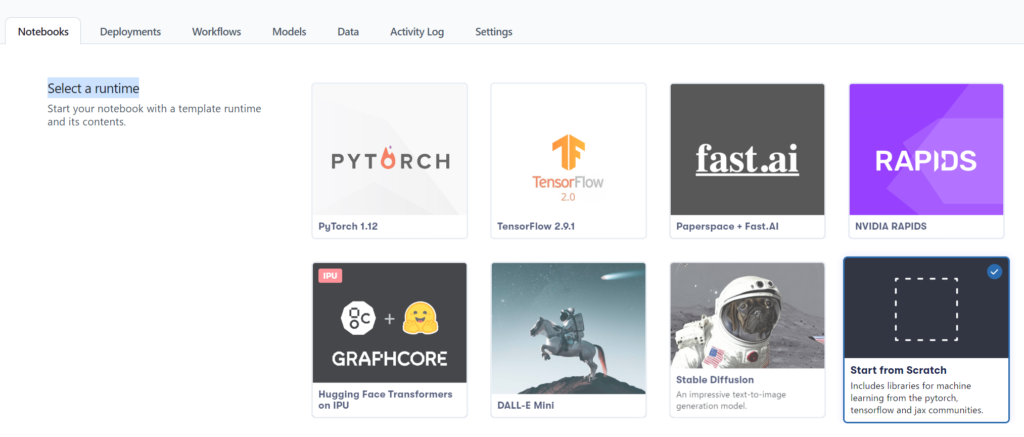Choose the PyTorch logo runtime image
Image resolution: width=1024 pixels, height=437 pixels.
(390, 150)
